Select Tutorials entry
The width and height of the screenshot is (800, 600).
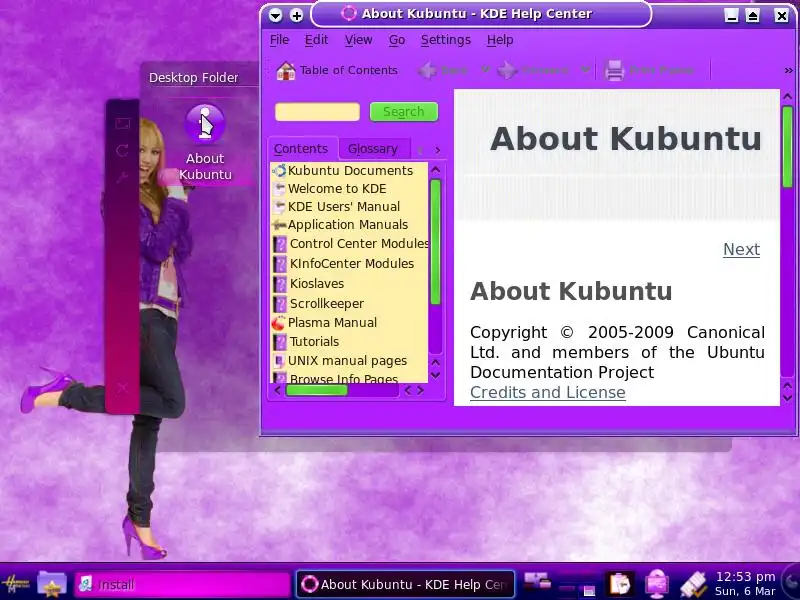click(x=314, y=341)
